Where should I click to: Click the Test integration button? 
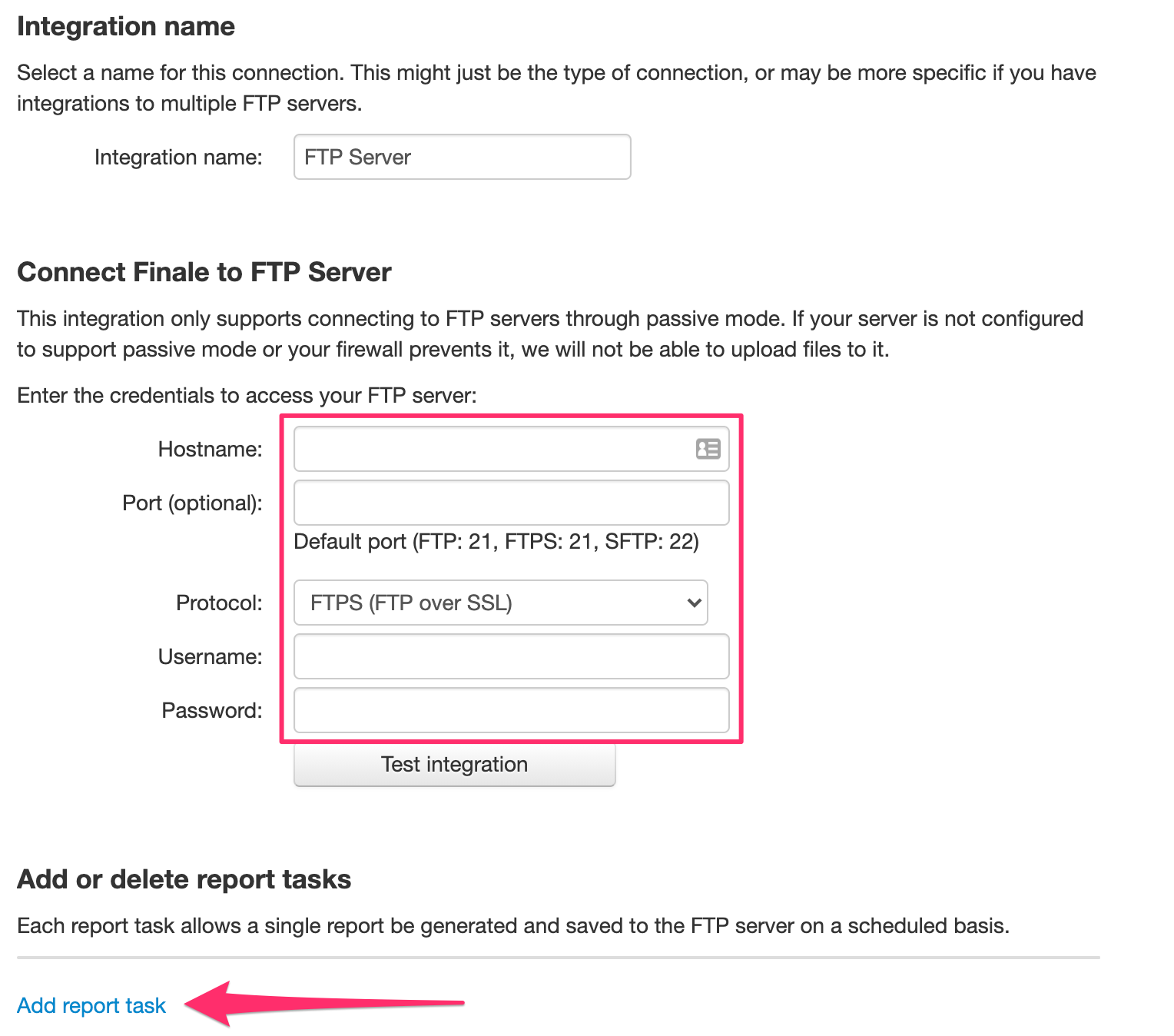455,764
